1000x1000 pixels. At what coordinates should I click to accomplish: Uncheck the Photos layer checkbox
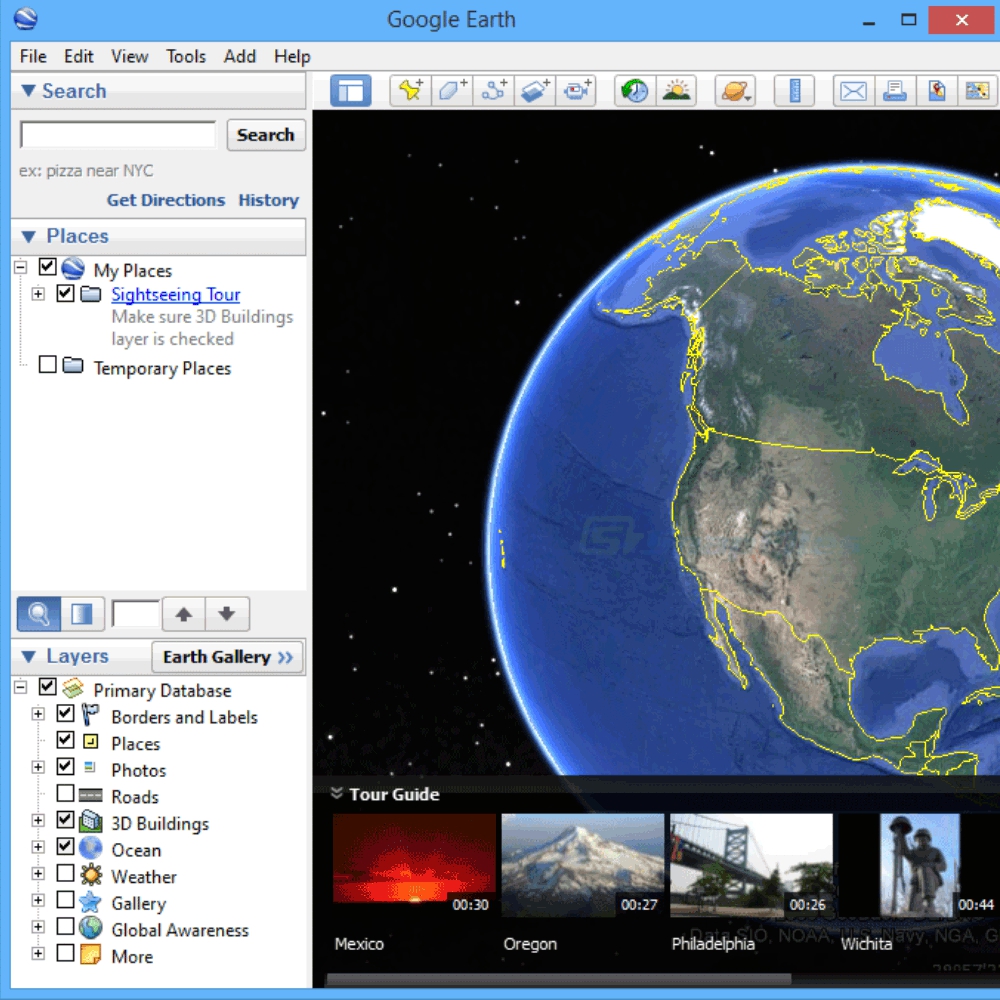65,766
